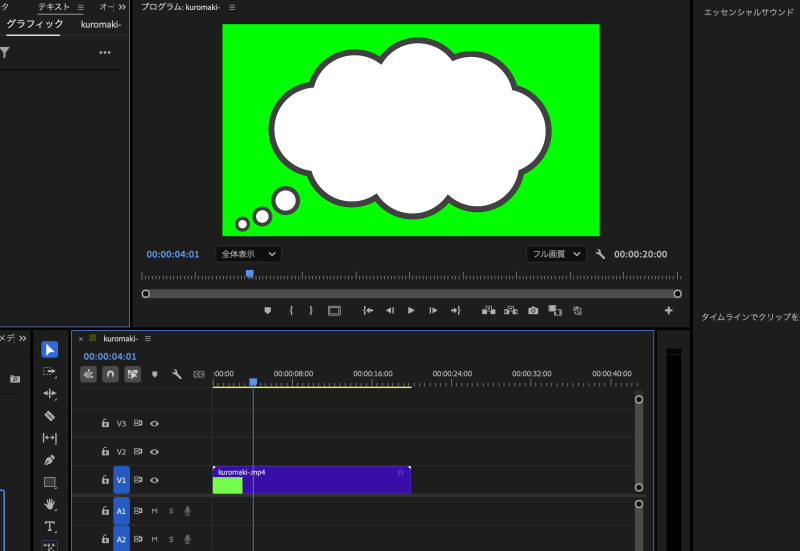This screenshot has height=551, width=800.
Task: Click the Export Frame camera icon
Action: pyautogui.click(x=533, y=311)
